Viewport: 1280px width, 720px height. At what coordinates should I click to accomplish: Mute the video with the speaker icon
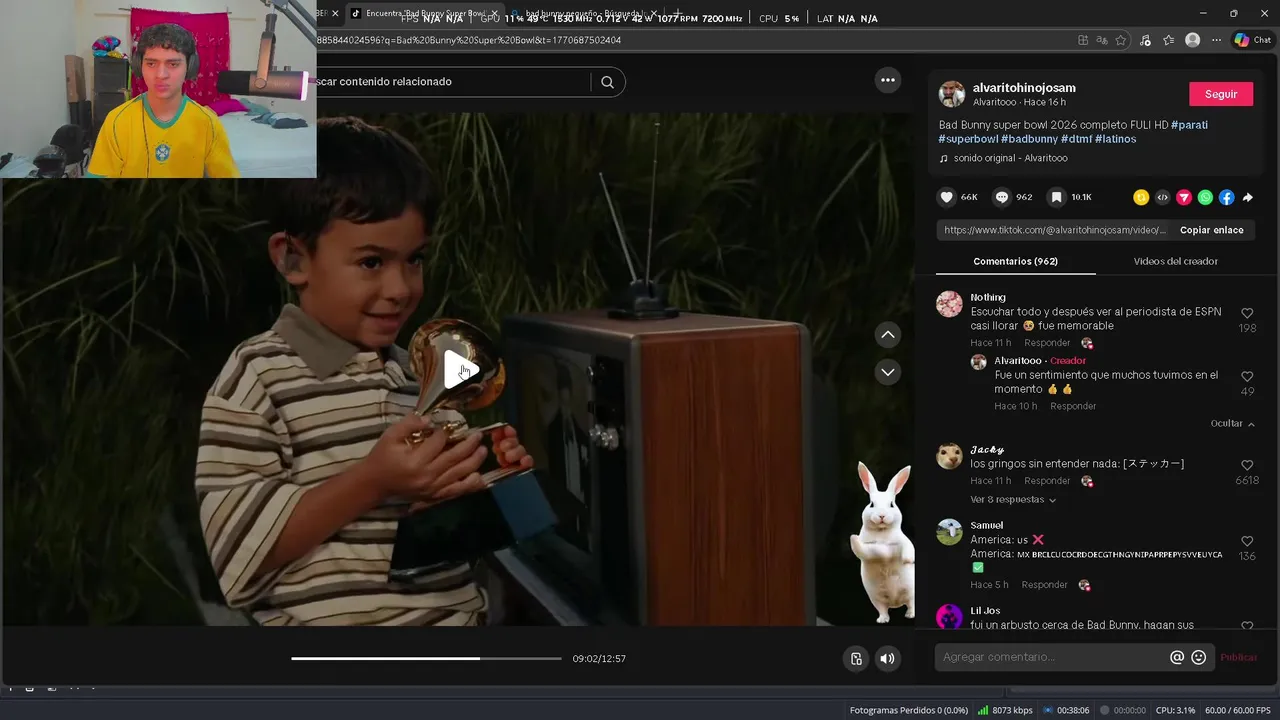coord(887,658)
